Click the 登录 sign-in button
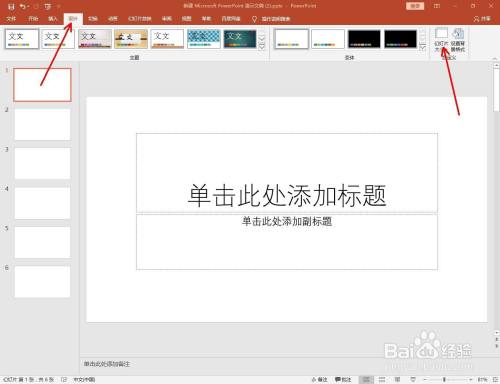This screenshot has height=384, width=500. click(415, 6)
